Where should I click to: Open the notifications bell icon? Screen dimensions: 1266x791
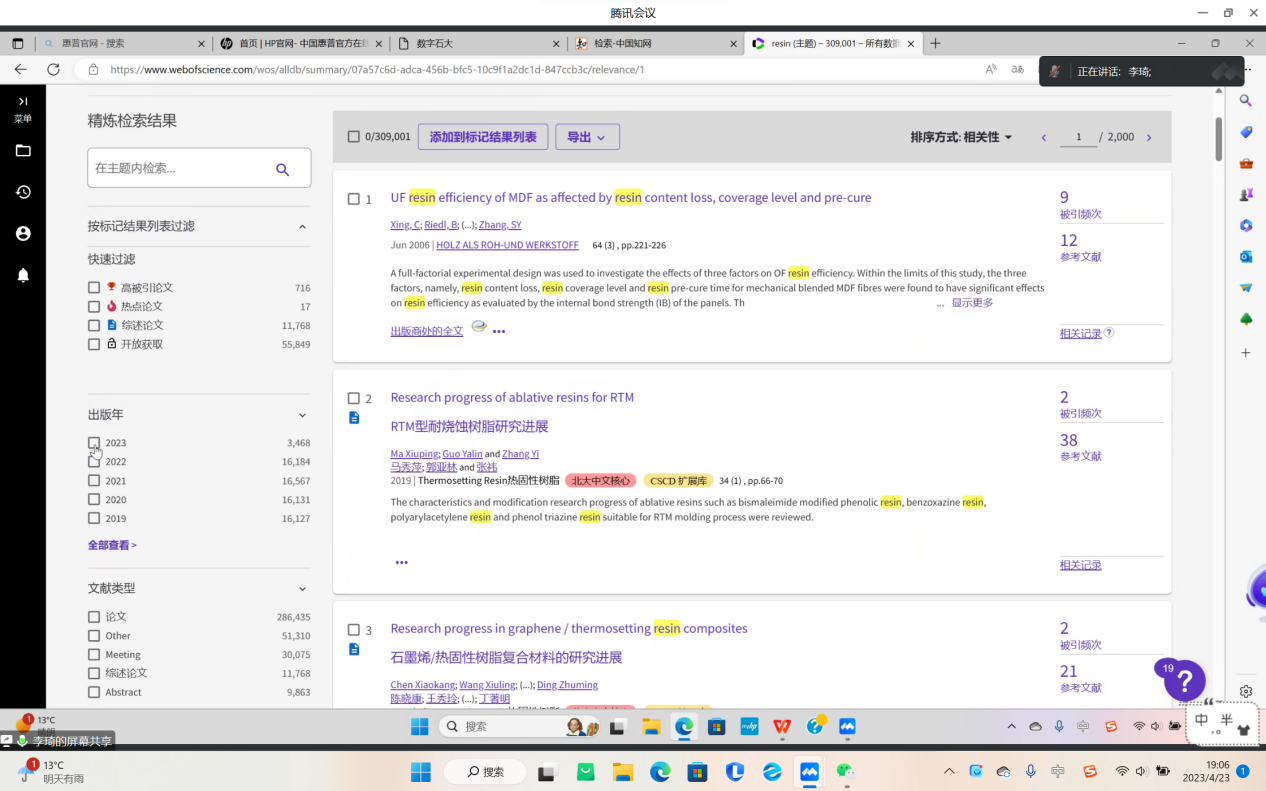(23, 275)
